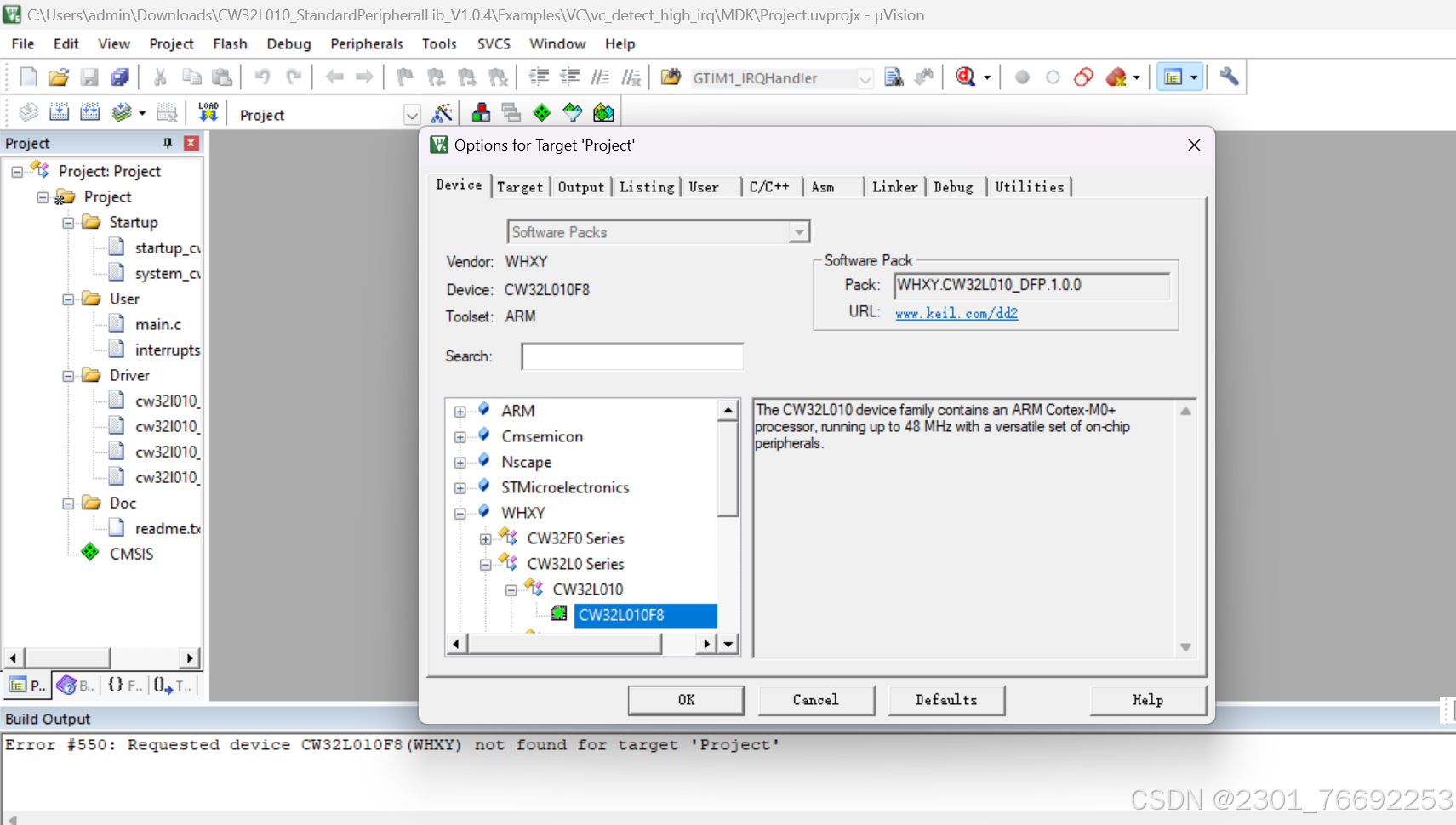Click the Save All icon
Viewport: 1456px width, 825px height.
(120, 77)
